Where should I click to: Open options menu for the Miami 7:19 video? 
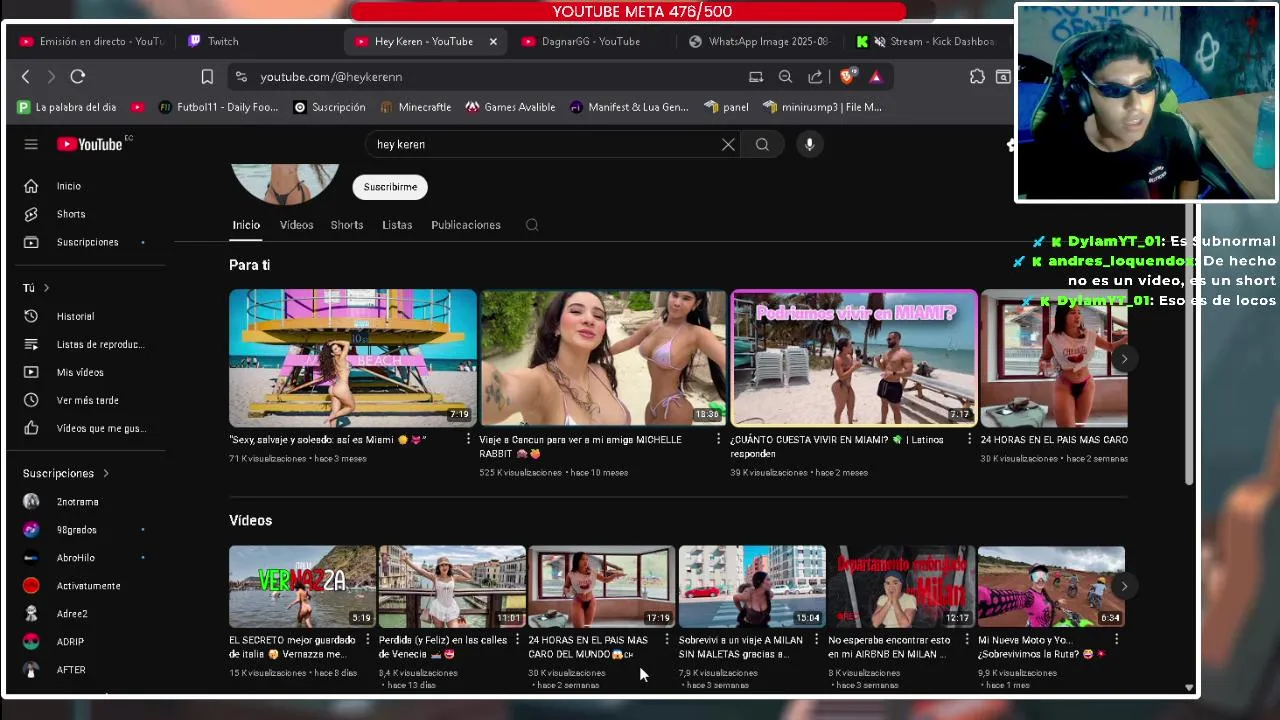tap(468, 440)
